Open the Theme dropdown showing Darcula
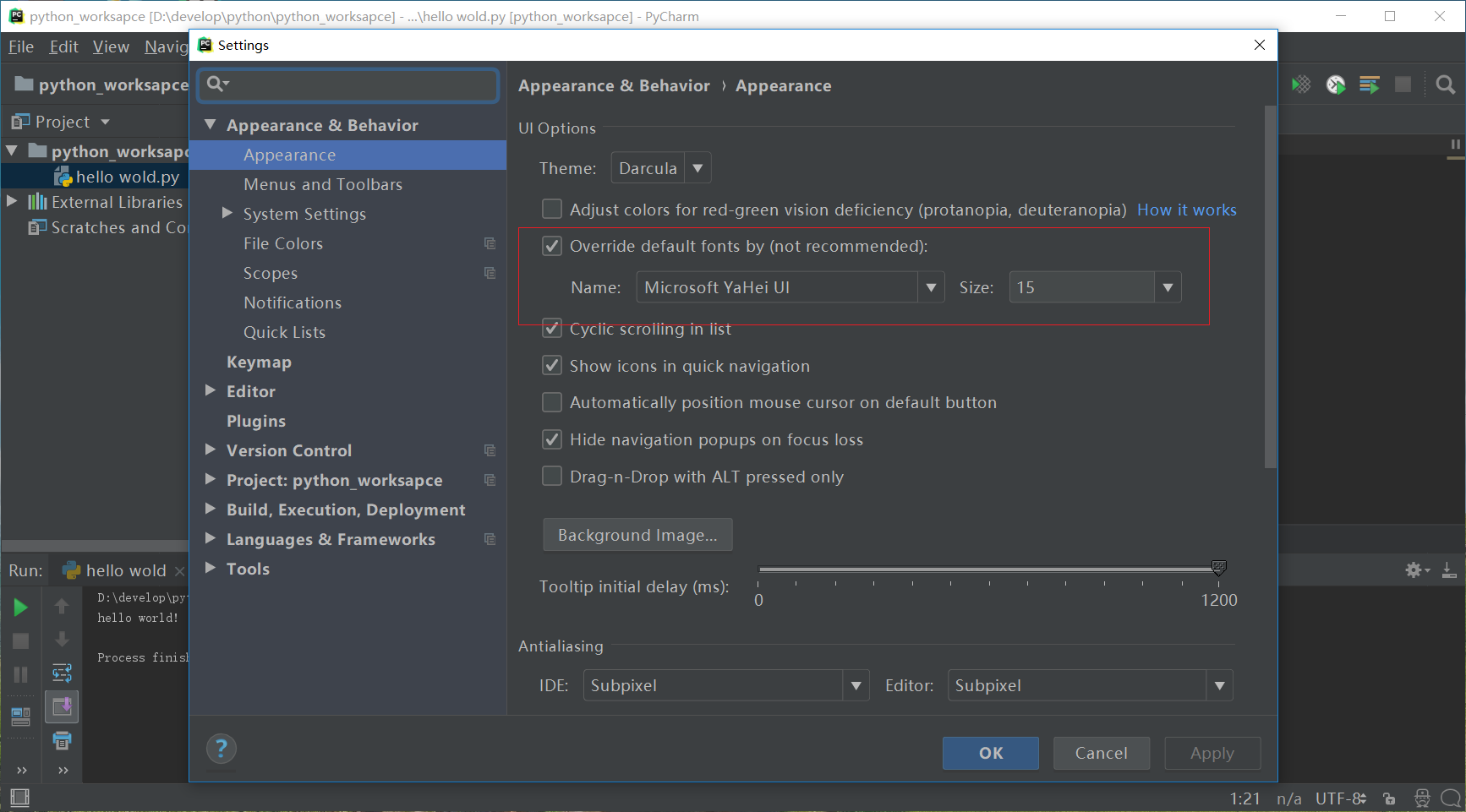 [661, 168]
